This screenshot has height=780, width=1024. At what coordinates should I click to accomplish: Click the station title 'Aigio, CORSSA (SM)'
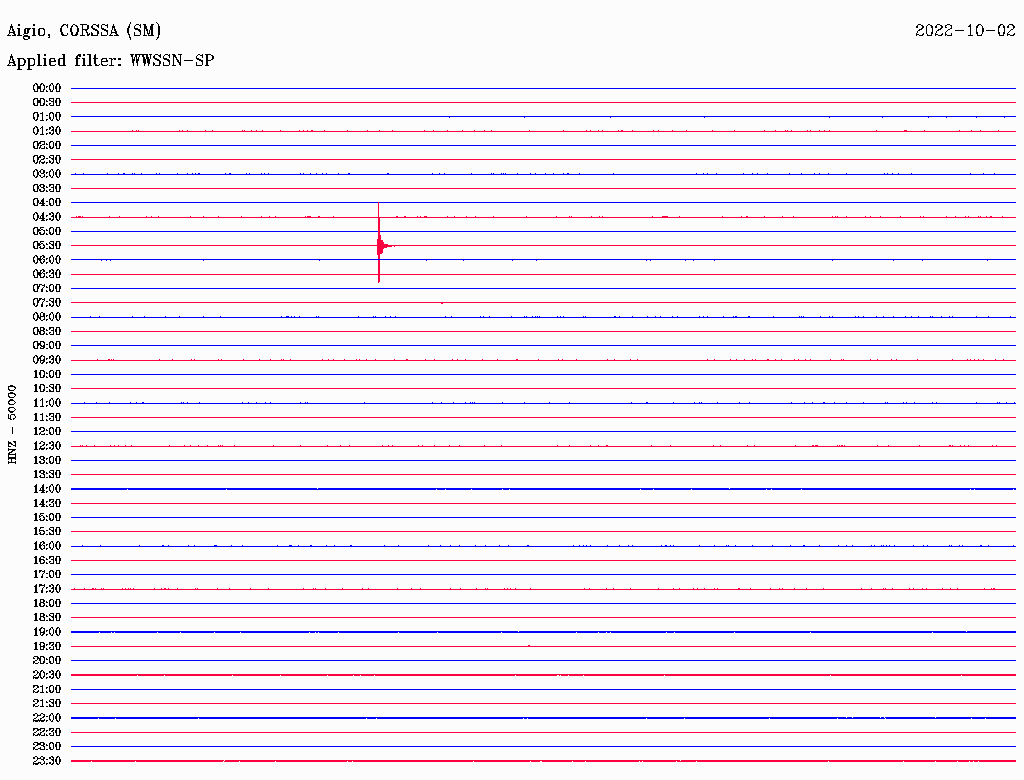[84, 31]
